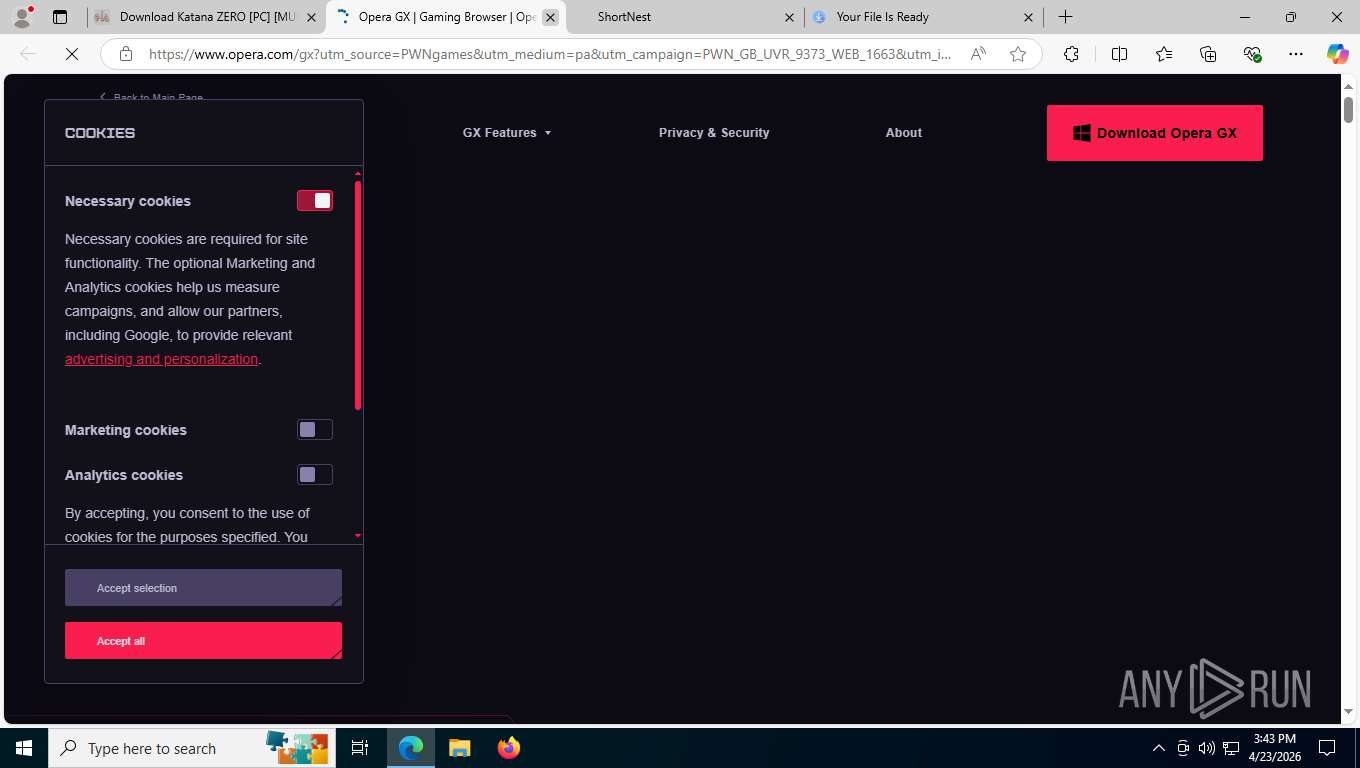
Task: Switch to the ShortNest tab
Action: [x=685, y=17]
